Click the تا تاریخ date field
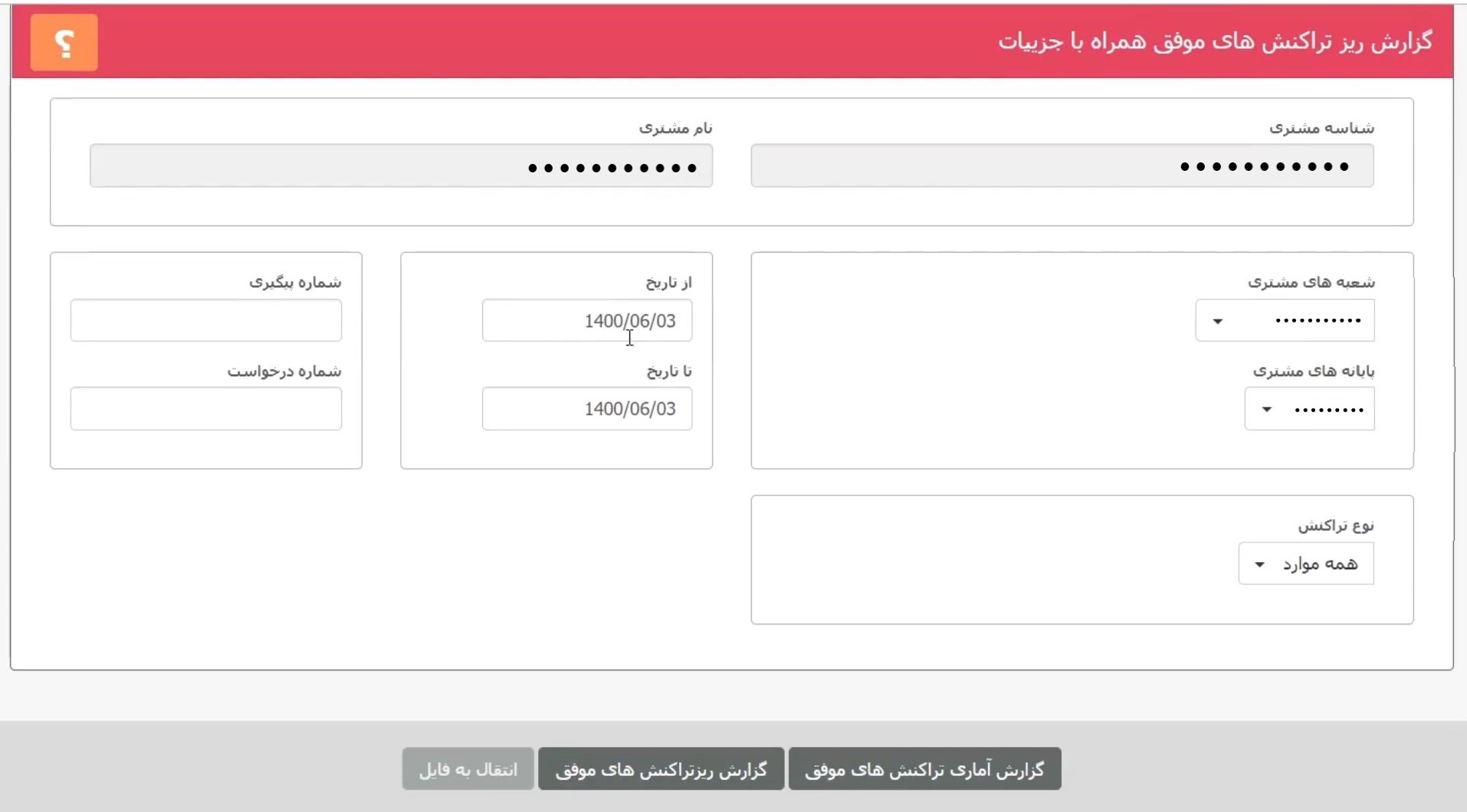The image size is (1467, 812). pos(587,409)
